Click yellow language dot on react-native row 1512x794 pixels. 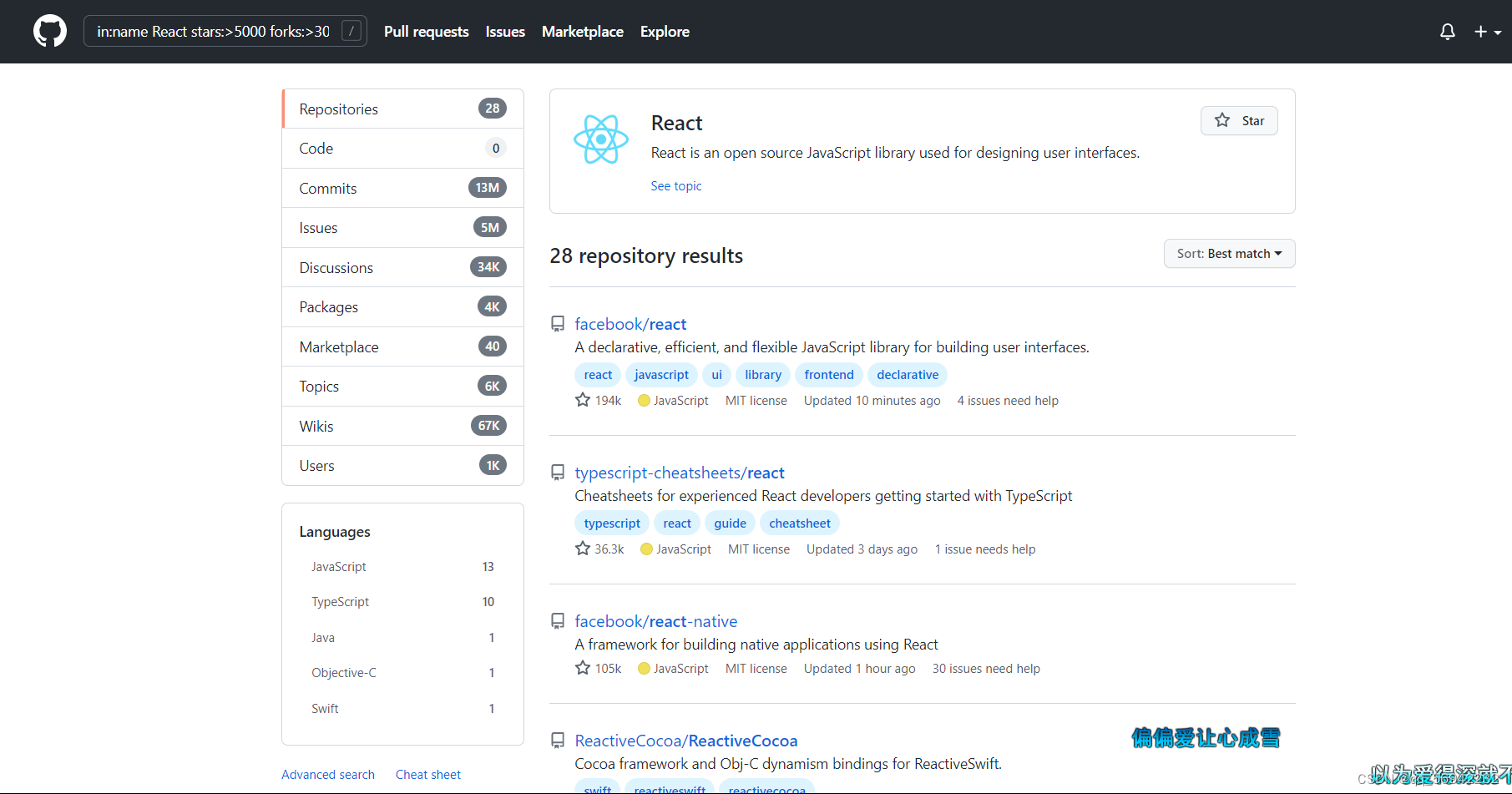644,669
